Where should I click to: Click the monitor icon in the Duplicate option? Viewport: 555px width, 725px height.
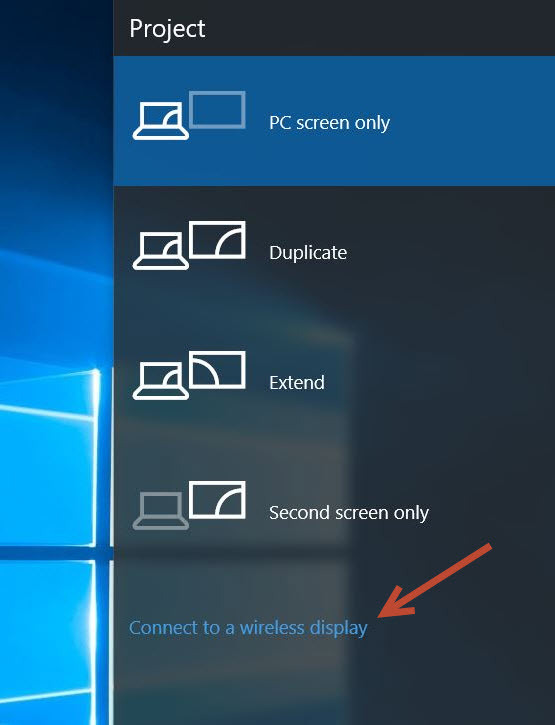(x=217, y=240)
